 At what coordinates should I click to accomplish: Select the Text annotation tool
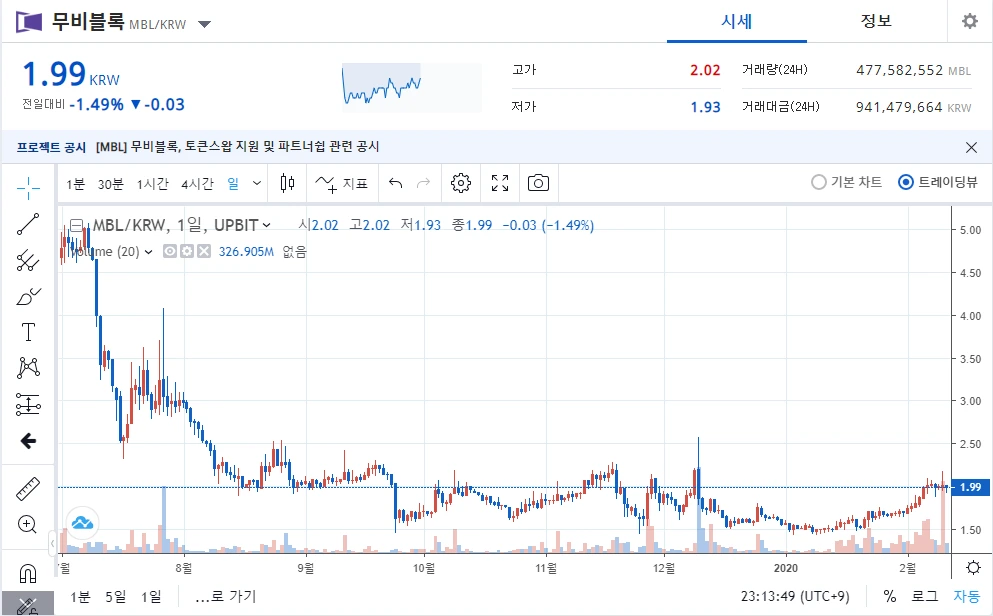pos(27,331)
